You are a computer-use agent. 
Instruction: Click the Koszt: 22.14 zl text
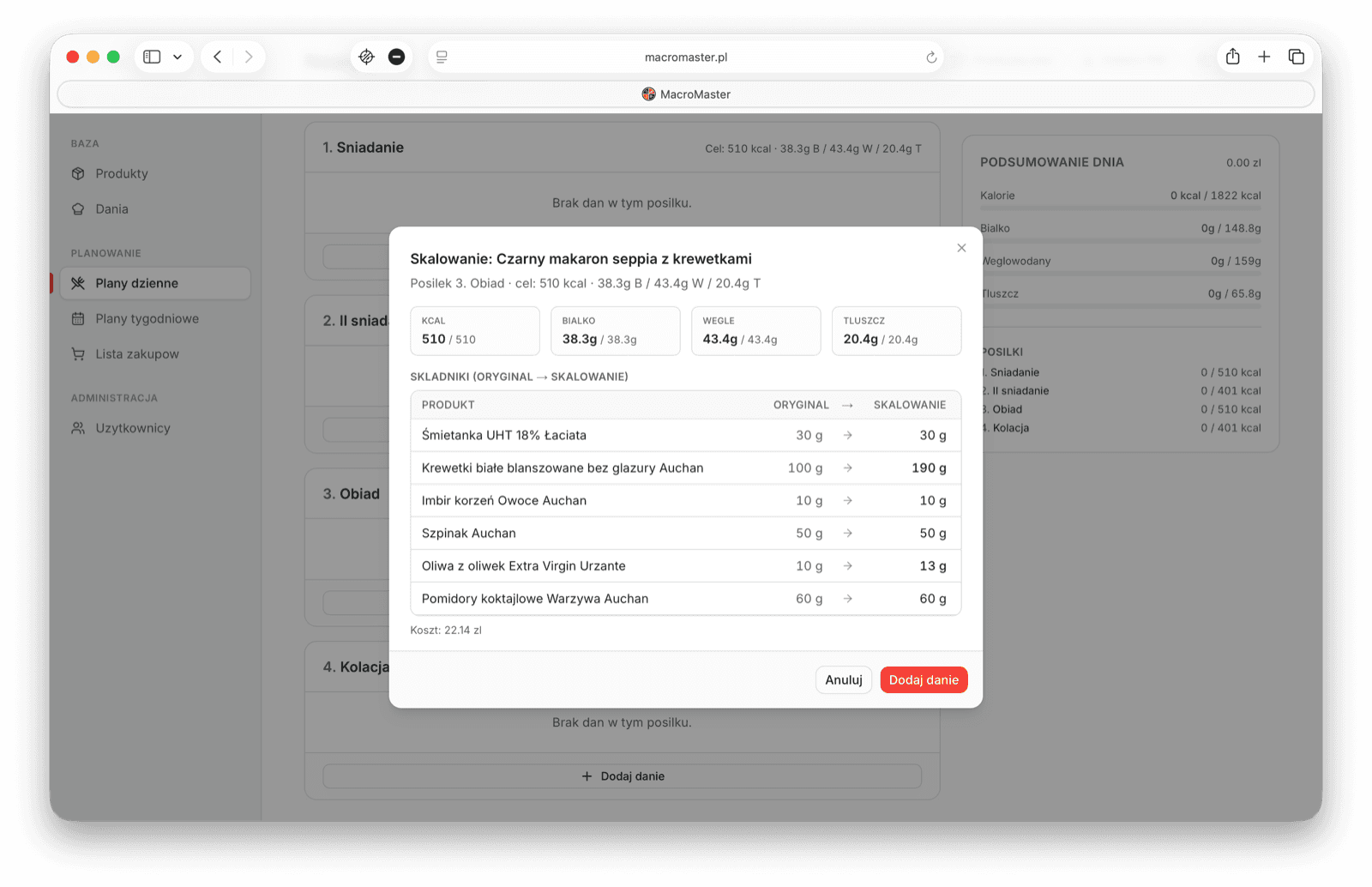click(x=446, y=630)
